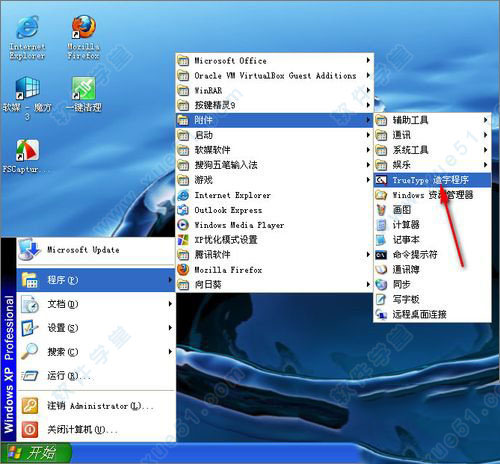The width and height of the screenshot is (500, 464).
Task: Expand the 搜狗五笔输入法 submenu arrow
Action: [x=368, y=165]
